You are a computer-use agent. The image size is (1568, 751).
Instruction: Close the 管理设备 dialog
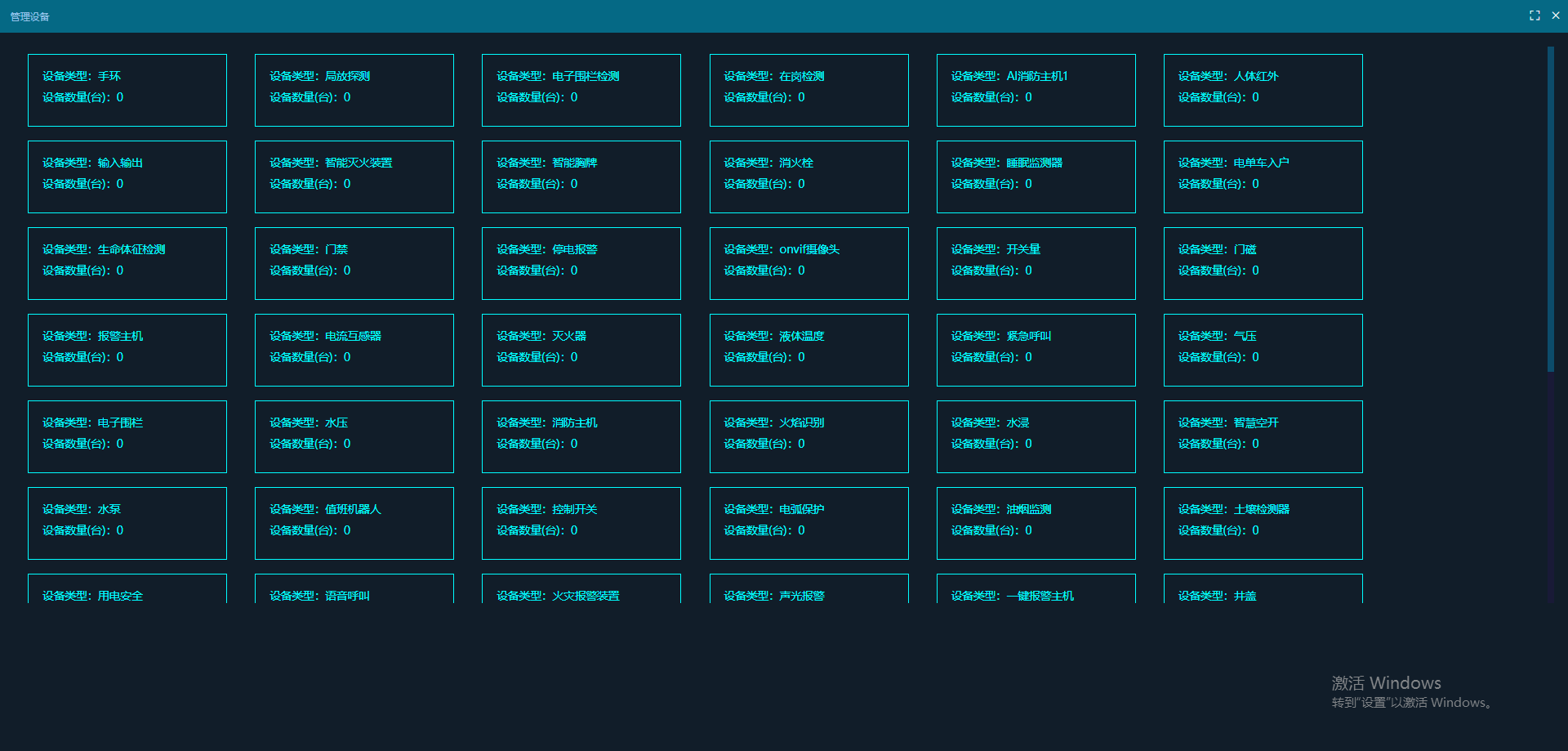(x=1556, y=16)
